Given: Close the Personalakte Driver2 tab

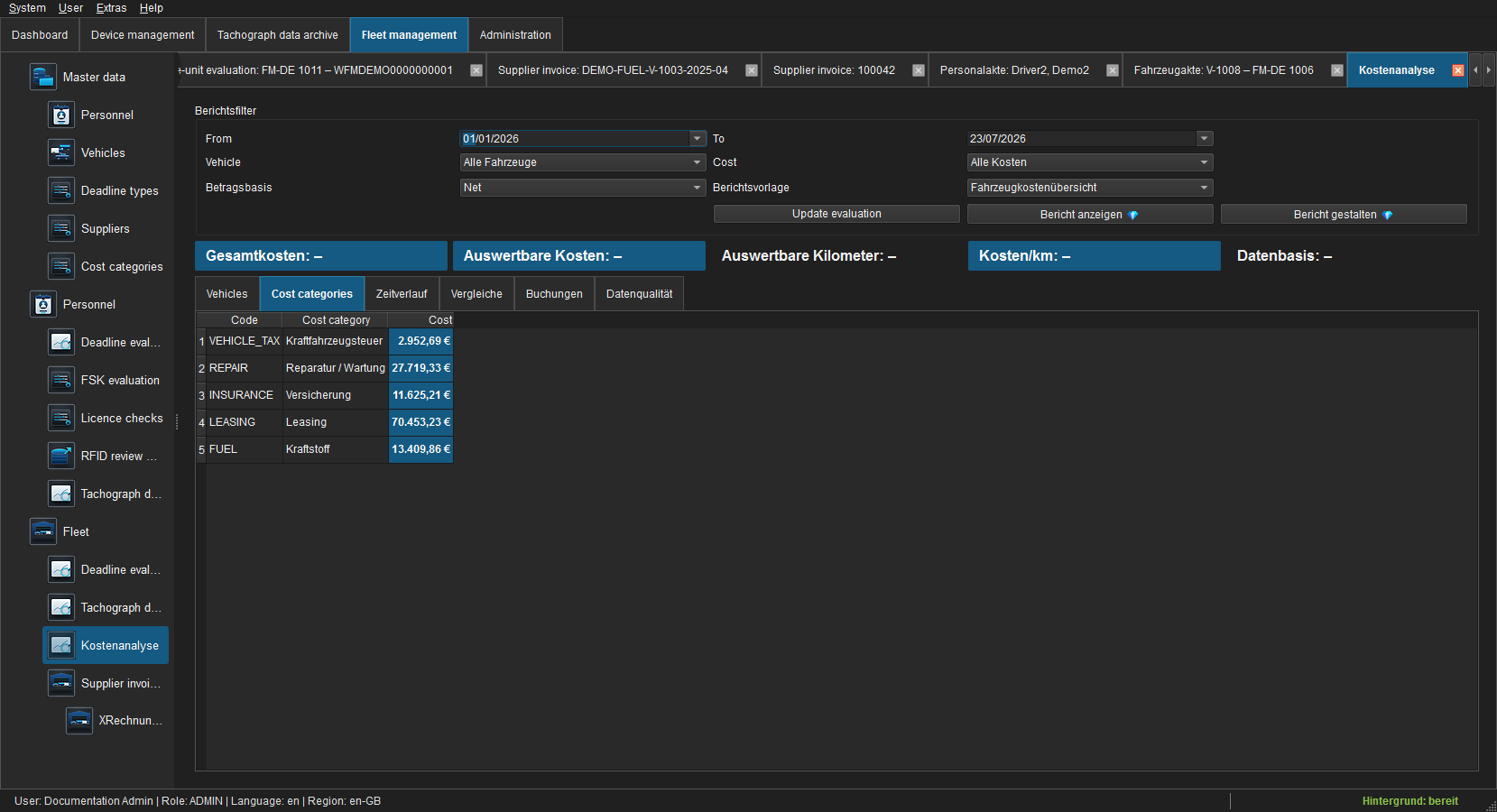Looking at the screenshot, I should 1113,70.
